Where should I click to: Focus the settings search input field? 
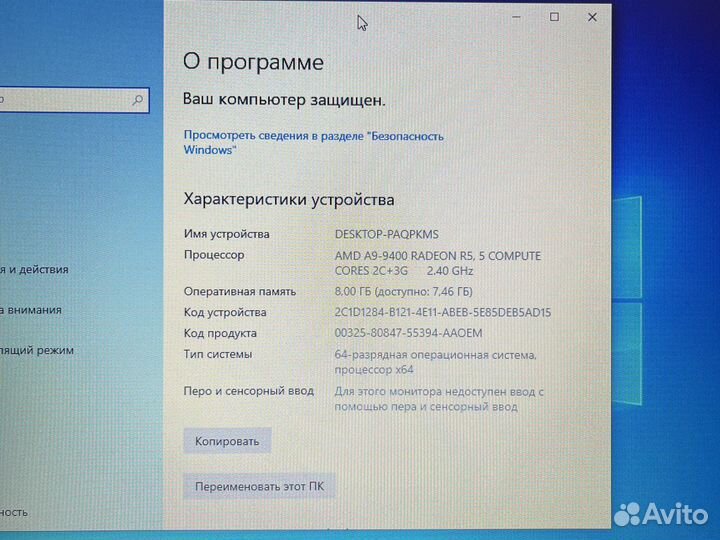tap(73, 100)
